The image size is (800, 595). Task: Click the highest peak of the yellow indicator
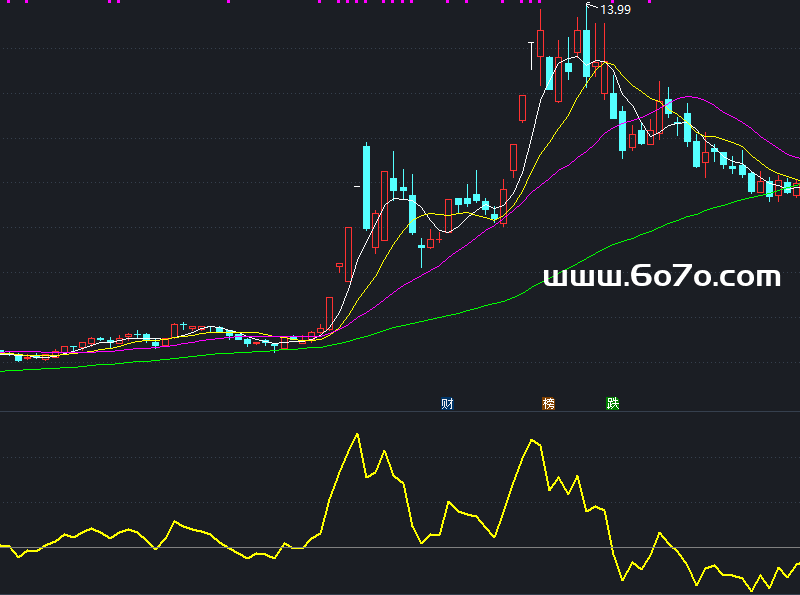pos(355,435)
